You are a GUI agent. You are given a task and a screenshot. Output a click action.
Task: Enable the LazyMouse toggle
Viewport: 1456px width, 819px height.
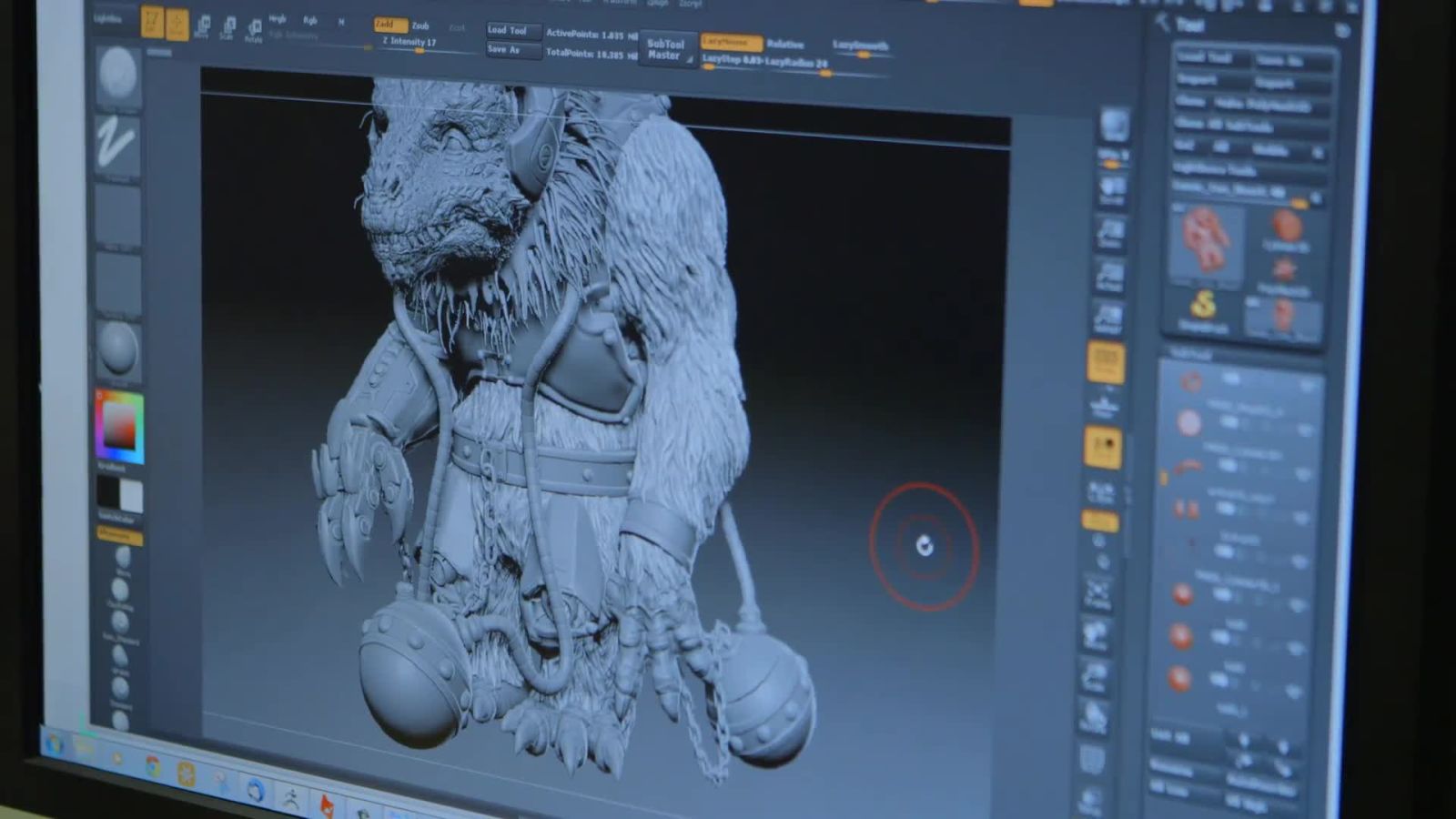pyautogui.click(x=730, y=42)
